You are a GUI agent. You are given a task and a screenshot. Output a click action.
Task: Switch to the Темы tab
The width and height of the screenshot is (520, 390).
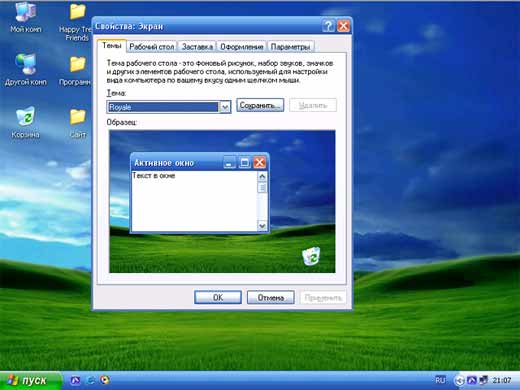(x=112, y=46)
